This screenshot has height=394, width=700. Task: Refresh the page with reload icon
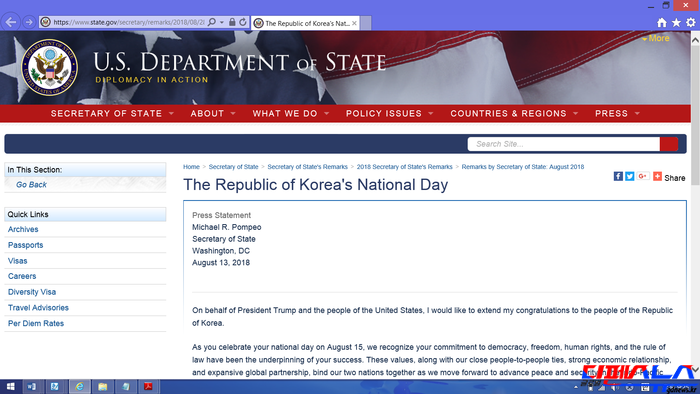(x=243, y=22)
